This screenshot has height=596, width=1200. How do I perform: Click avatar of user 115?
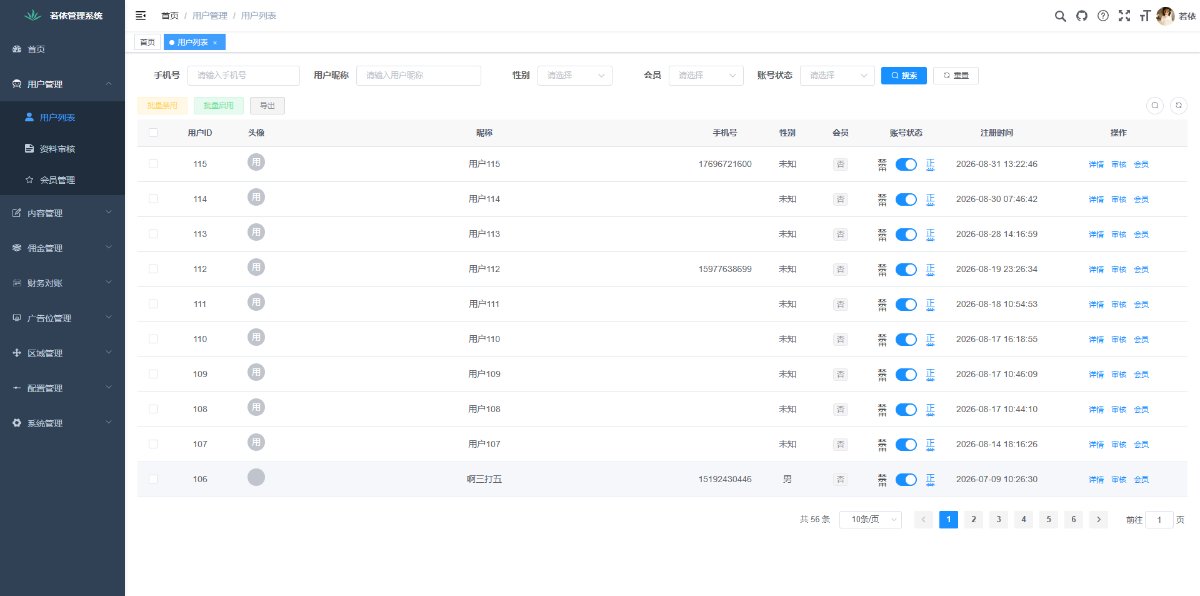[256, 163]
